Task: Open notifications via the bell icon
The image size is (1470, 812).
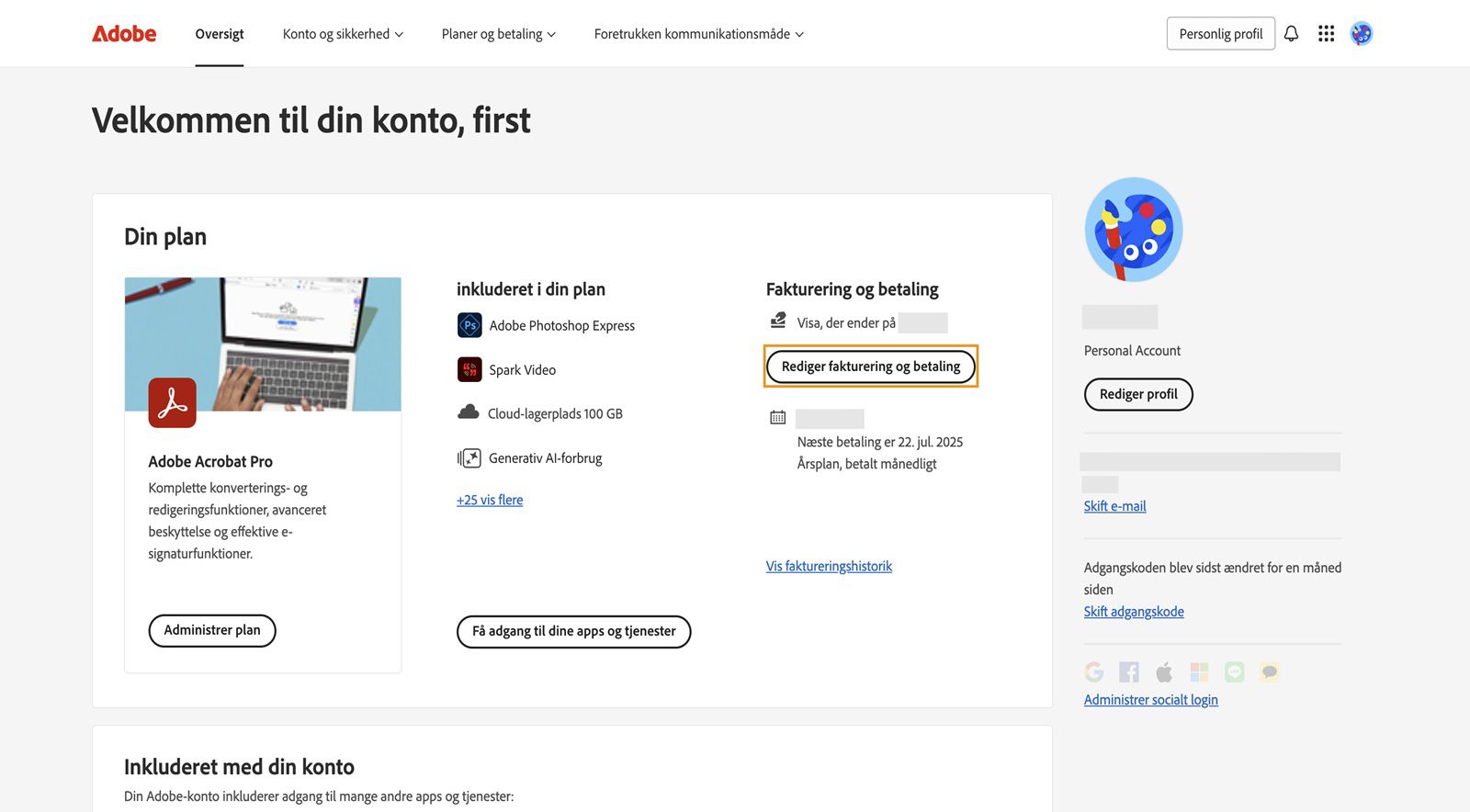Action: (x=1291, y=33)
